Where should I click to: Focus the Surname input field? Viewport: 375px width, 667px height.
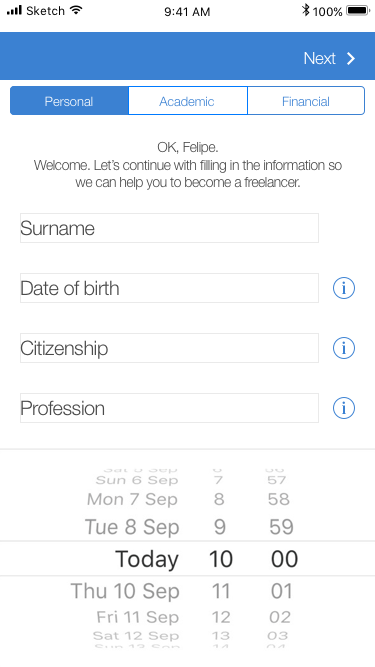point(169,228)
